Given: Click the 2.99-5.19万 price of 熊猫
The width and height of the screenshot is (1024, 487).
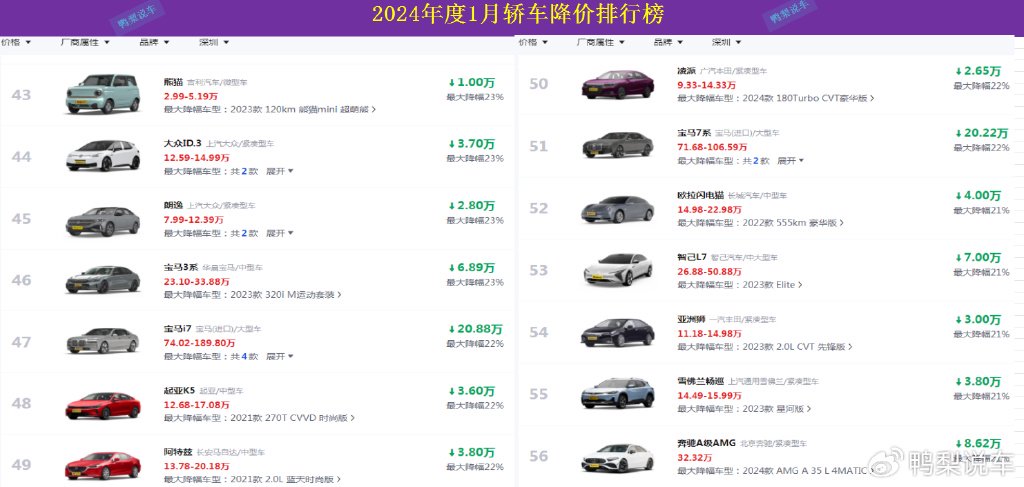Looking at the screenshot, I should click(x=191, y=96).
